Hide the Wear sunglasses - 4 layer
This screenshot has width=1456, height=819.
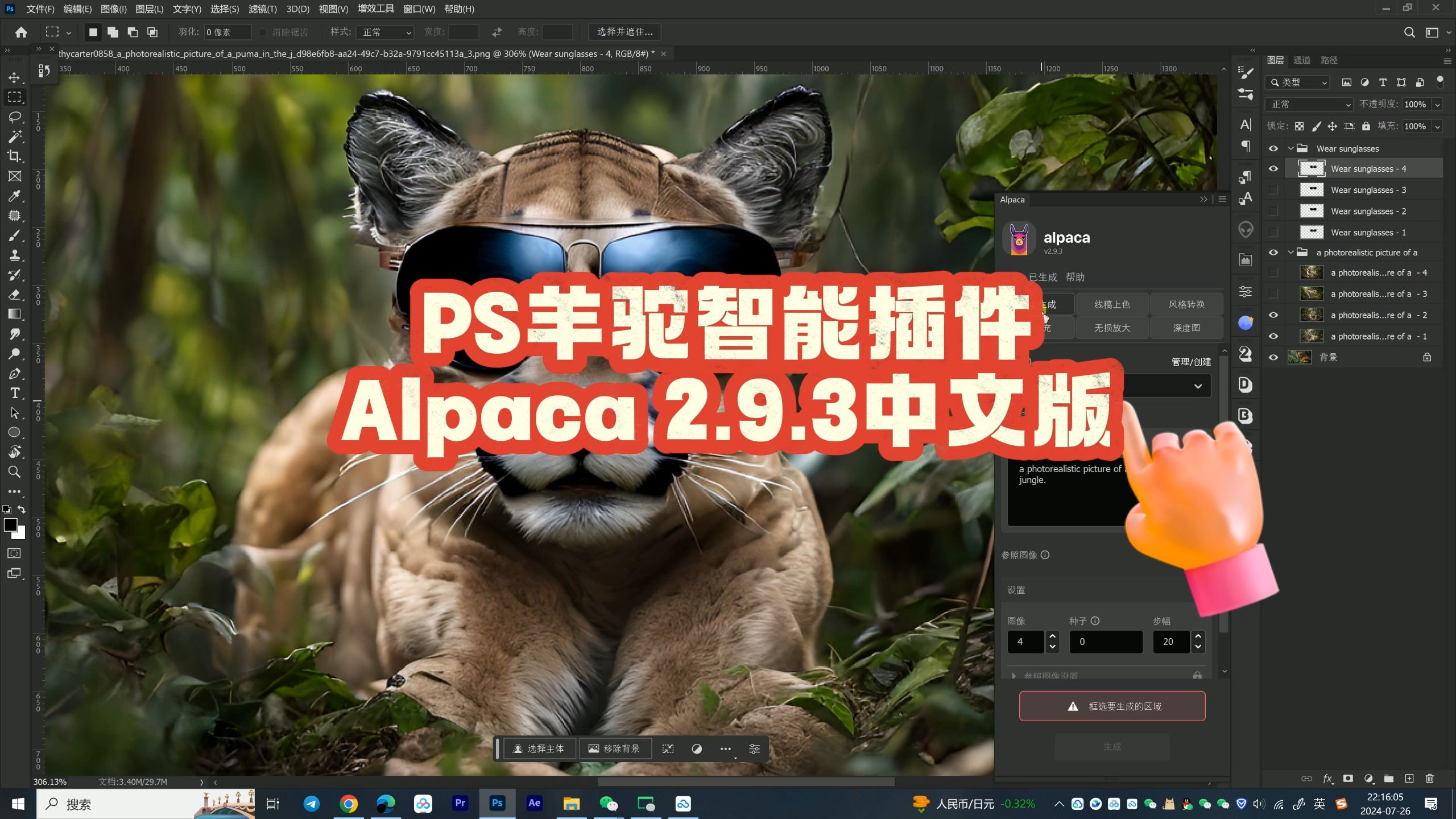point(1273,169)
